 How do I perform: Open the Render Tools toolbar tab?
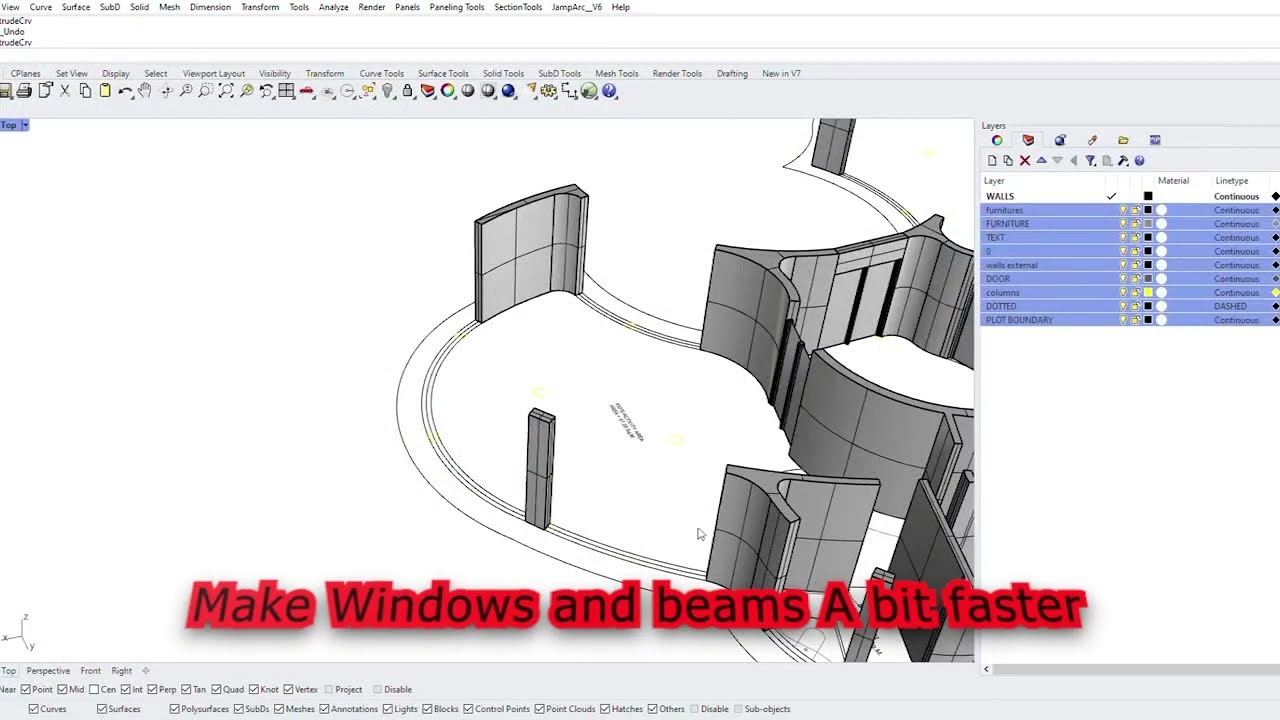click(677, 73)
